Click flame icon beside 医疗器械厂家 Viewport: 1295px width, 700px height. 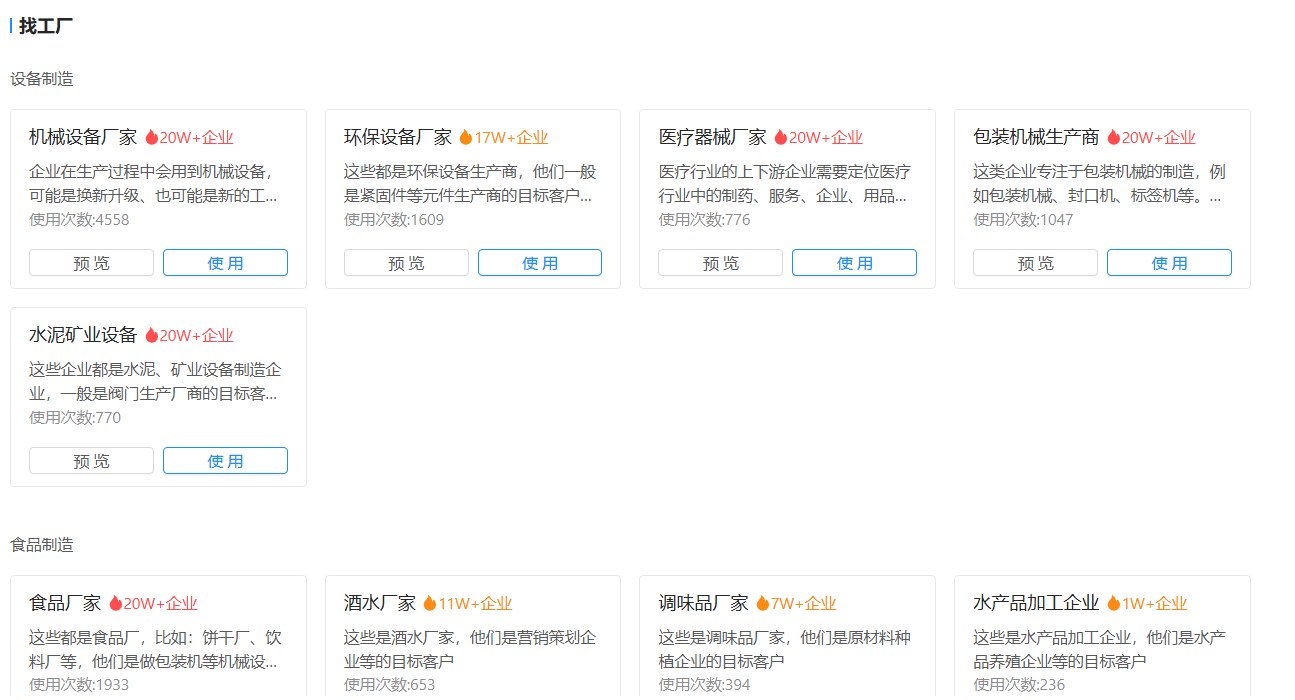[x=781, y=137]
